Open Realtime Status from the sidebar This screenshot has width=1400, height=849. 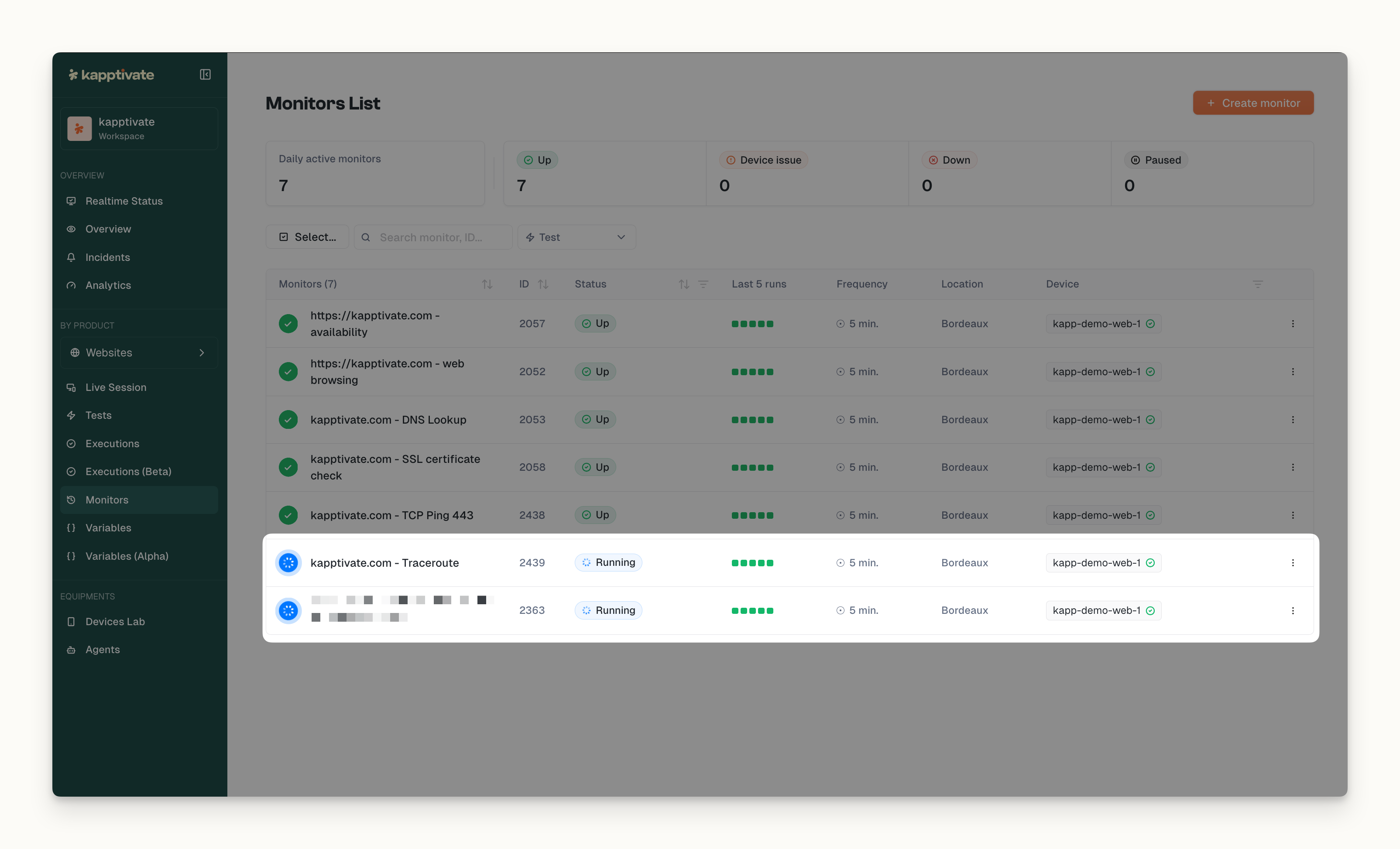click(139, 201)
